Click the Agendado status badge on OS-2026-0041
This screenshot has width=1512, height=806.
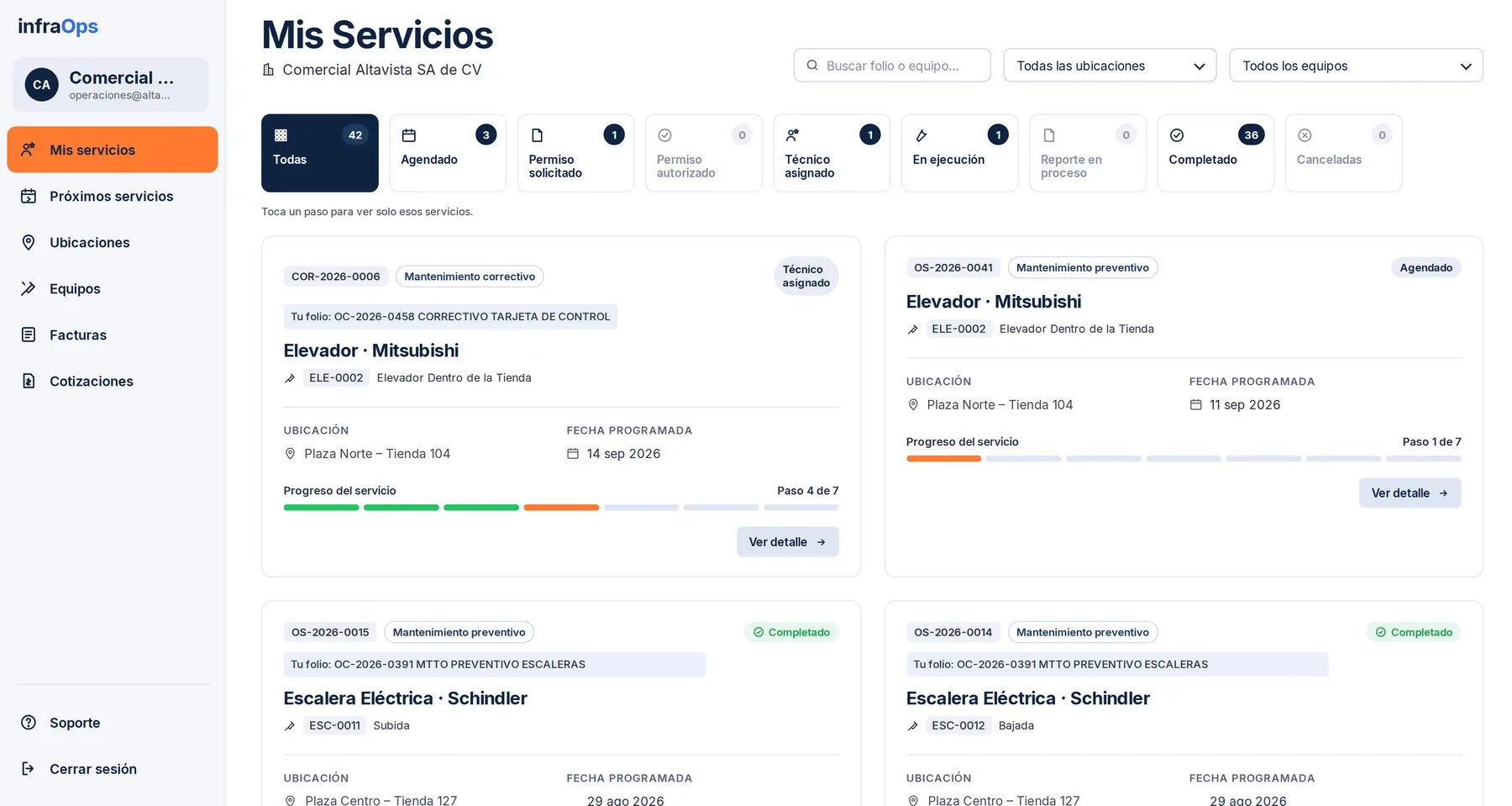1426,268
